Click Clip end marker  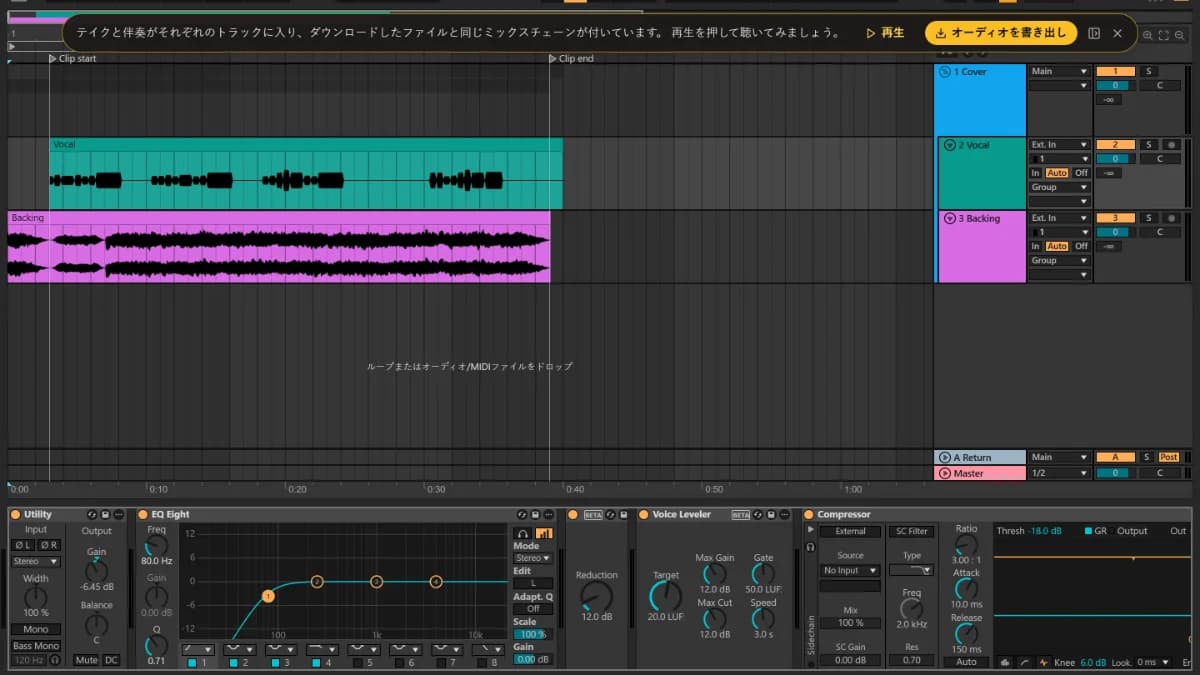pyautogui.click(x=572, y=59)
